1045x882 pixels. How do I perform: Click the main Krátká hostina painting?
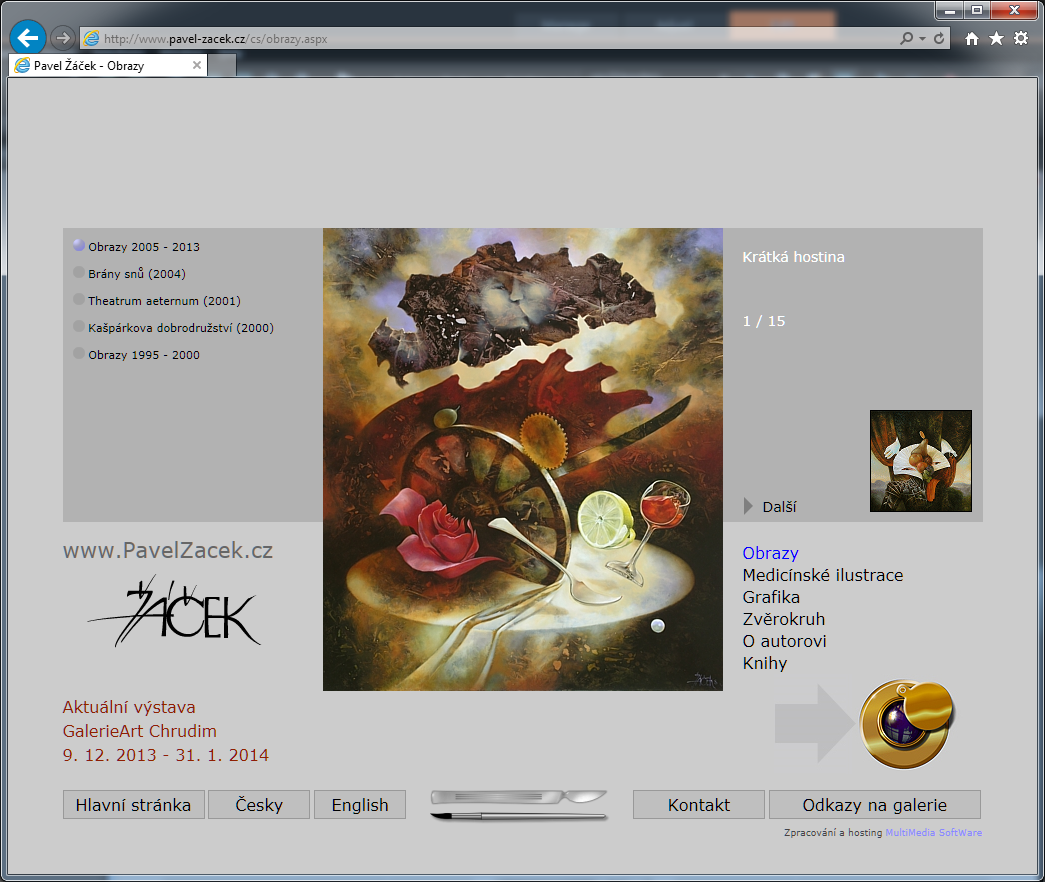pos(522,459)
